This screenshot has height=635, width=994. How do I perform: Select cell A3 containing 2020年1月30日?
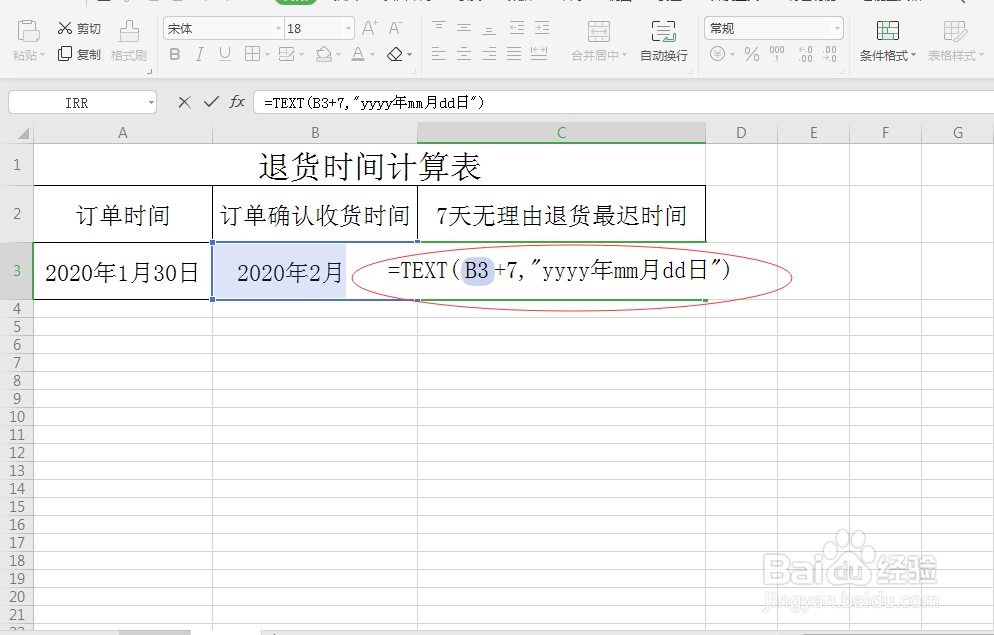click(122, 272)
